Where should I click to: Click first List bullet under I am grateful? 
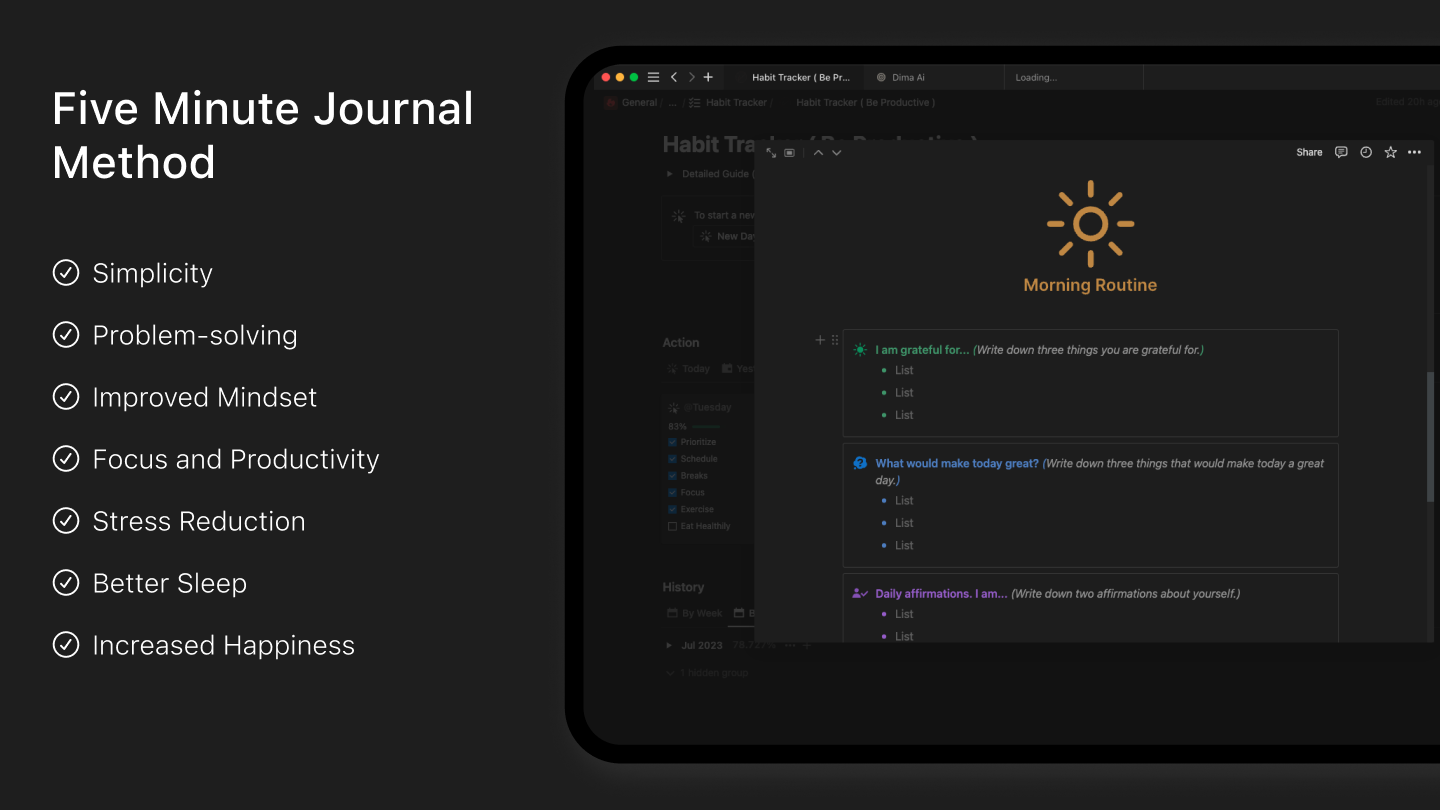coord(904,370)
